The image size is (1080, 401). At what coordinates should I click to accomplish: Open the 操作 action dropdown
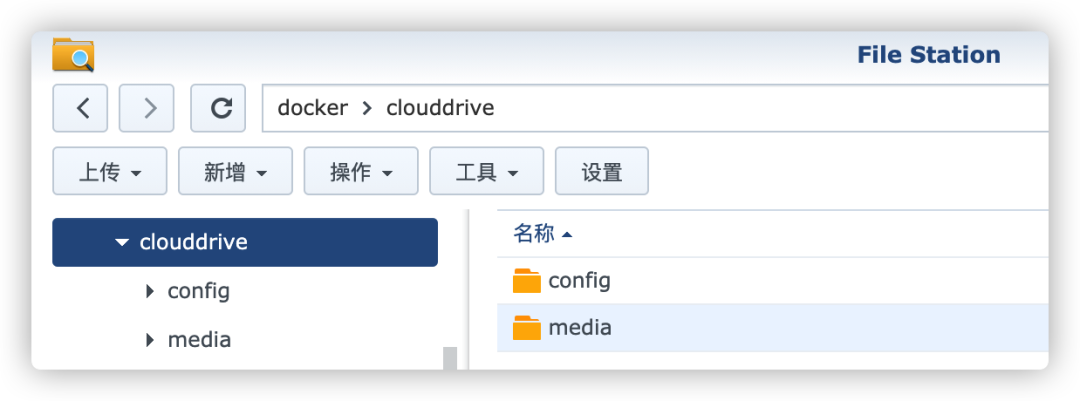(361, 171)
